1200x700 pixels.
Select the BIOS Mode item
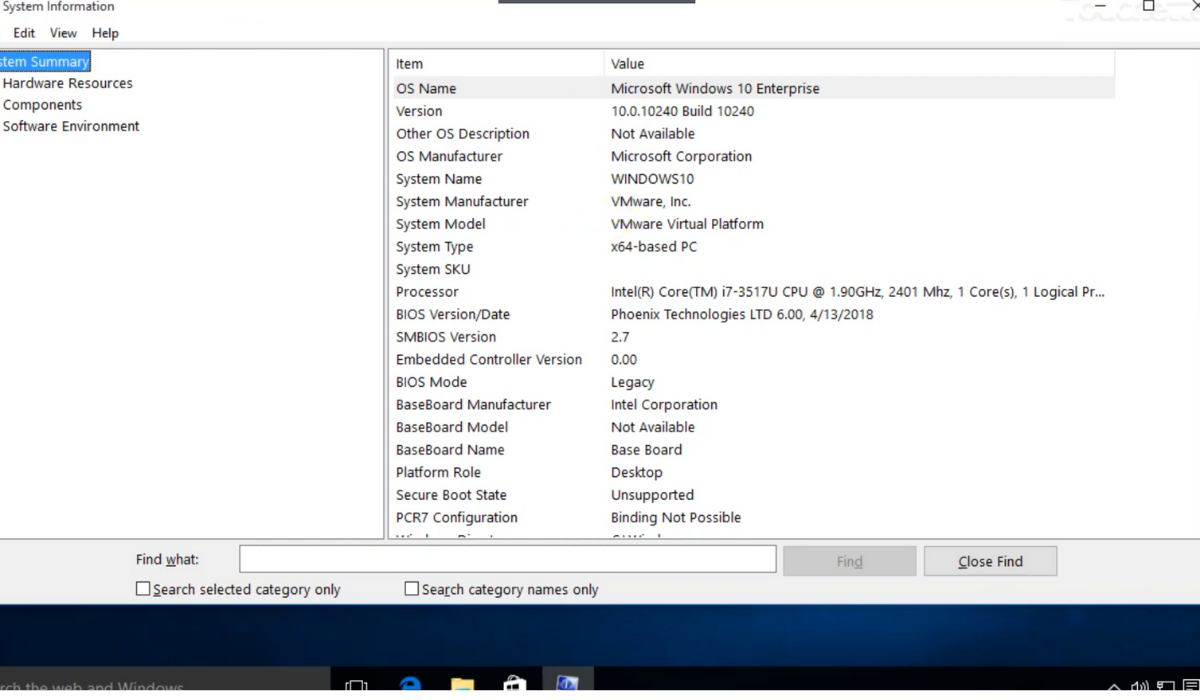coord(431,382)
